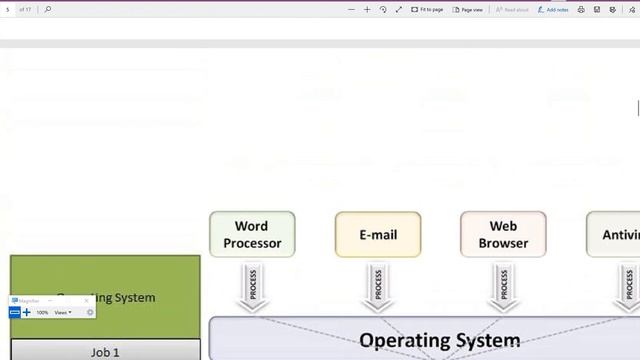Close the Magnifier window
640x360 pixels.
87,301
